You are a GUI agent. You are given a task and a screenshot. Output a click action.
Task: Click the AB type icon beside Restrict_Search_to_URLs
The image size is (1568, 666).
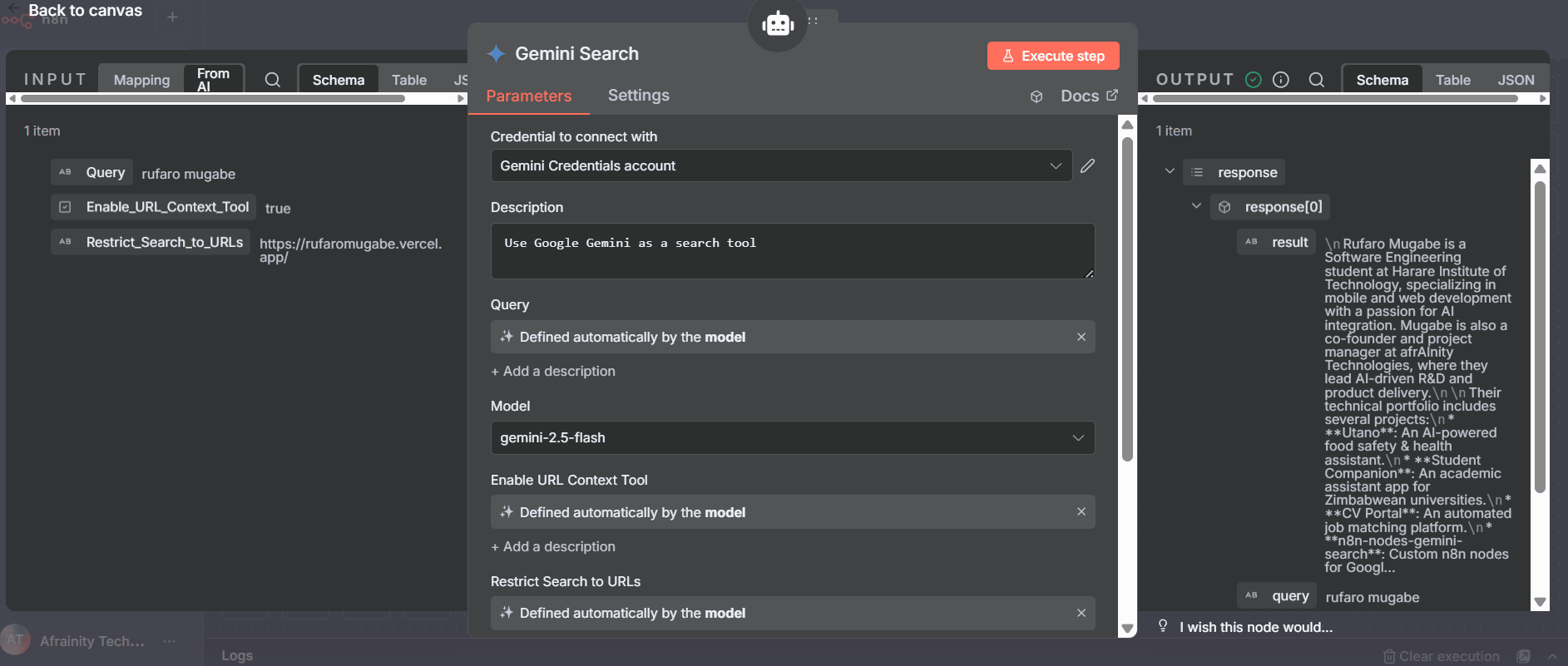[65, 241]
